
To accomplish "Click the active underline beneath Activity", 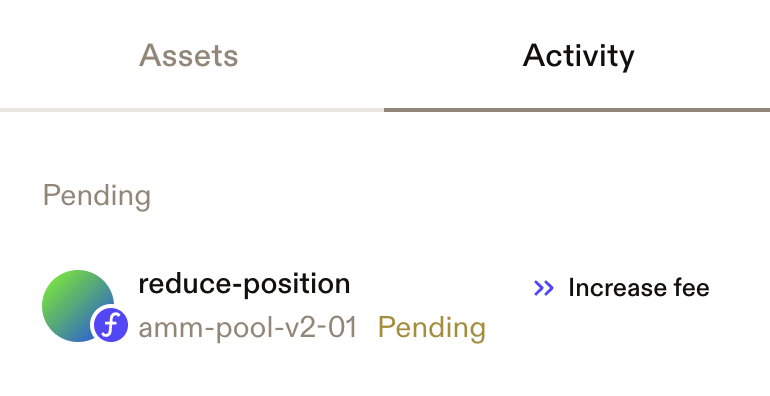I will point(577,110).
